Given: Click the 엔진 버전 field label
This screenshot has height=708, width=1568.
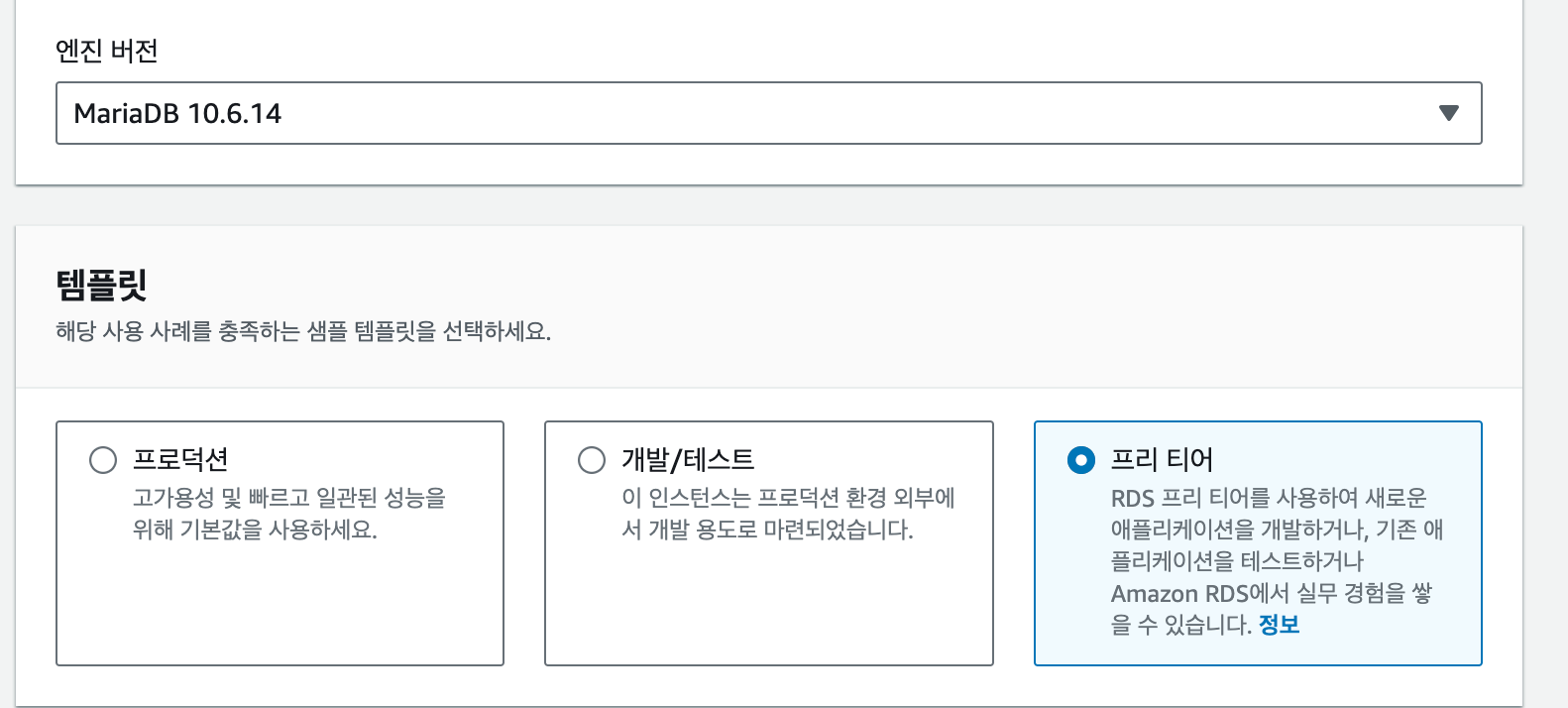Looking at the screenshot, I should (107, 51).
